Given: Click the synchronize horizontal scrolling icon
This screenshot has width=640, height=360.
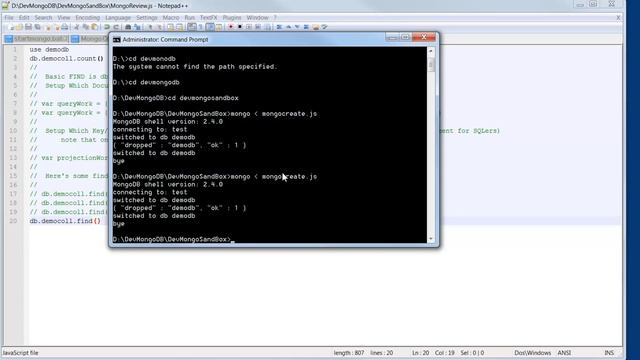Looking at the screenshot, I should tap(180, 27).
